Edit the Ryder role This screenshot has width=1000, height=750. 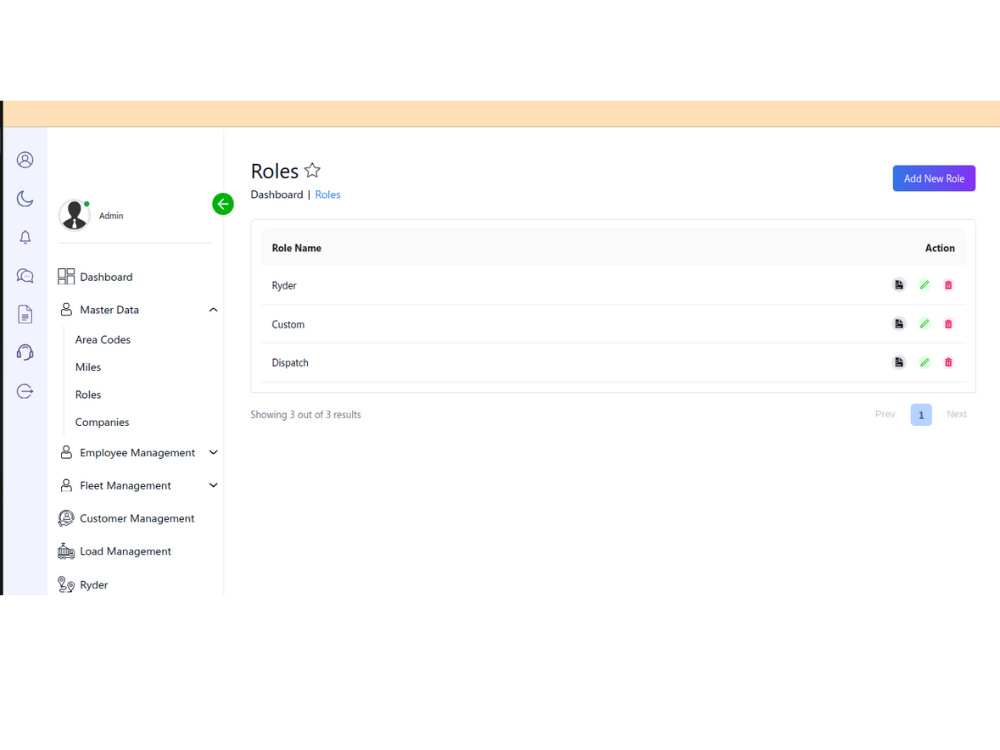924,285
